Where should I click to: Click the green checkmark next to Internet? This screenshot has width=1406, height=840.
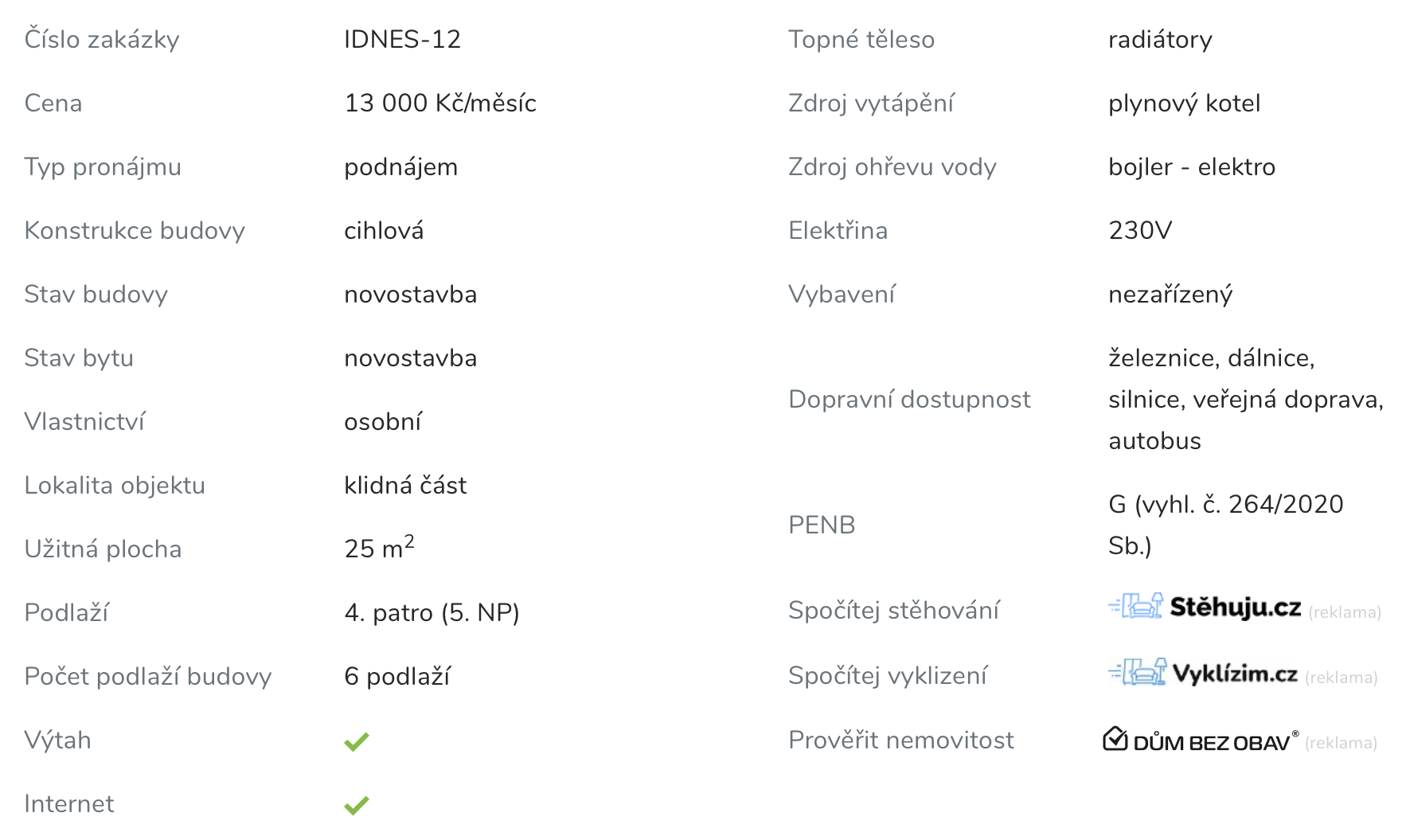357,805
